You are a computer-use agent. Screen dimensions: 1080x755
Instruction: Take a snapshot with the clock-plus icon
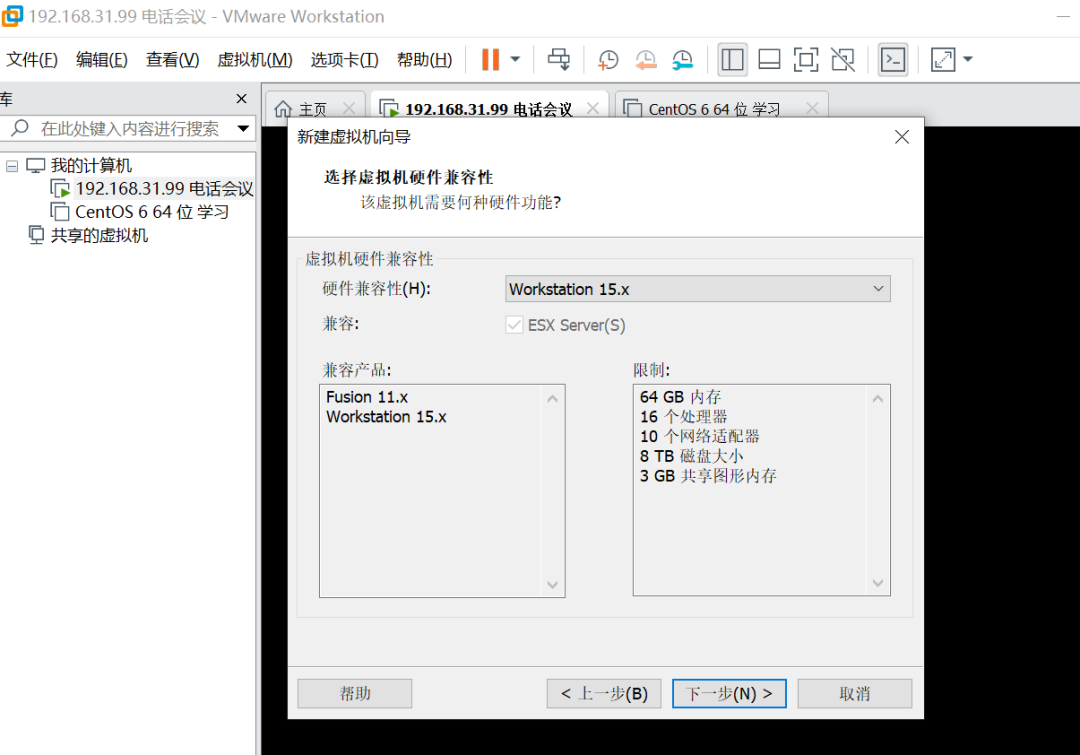click(x=608, y=60)
